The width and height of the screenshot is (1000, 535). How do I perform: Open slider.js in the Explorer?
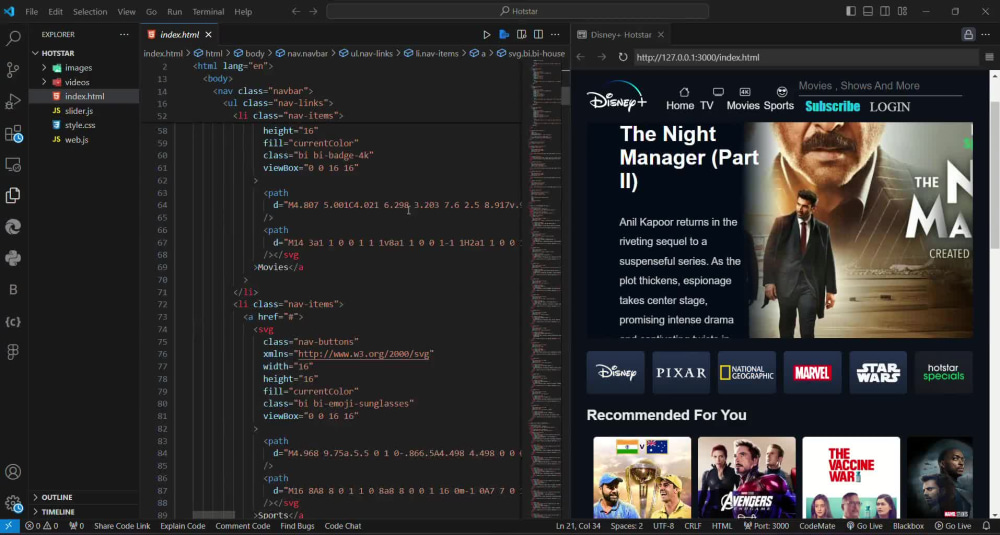(x=78, y=111)
